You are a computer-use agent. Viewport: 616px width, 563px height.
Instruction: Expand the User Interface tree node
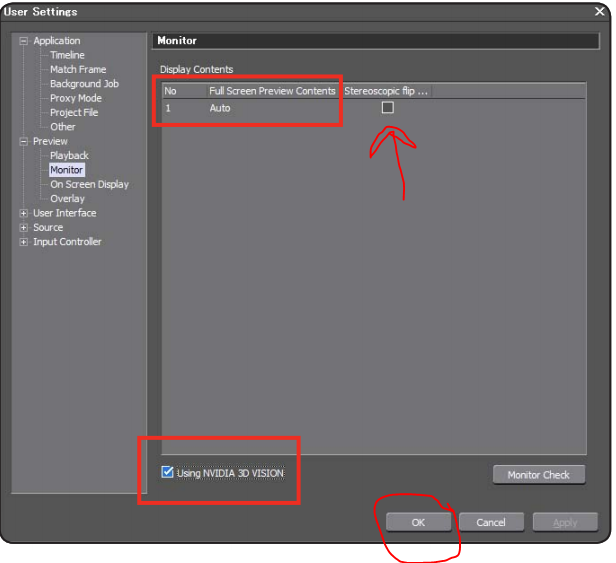24,213
